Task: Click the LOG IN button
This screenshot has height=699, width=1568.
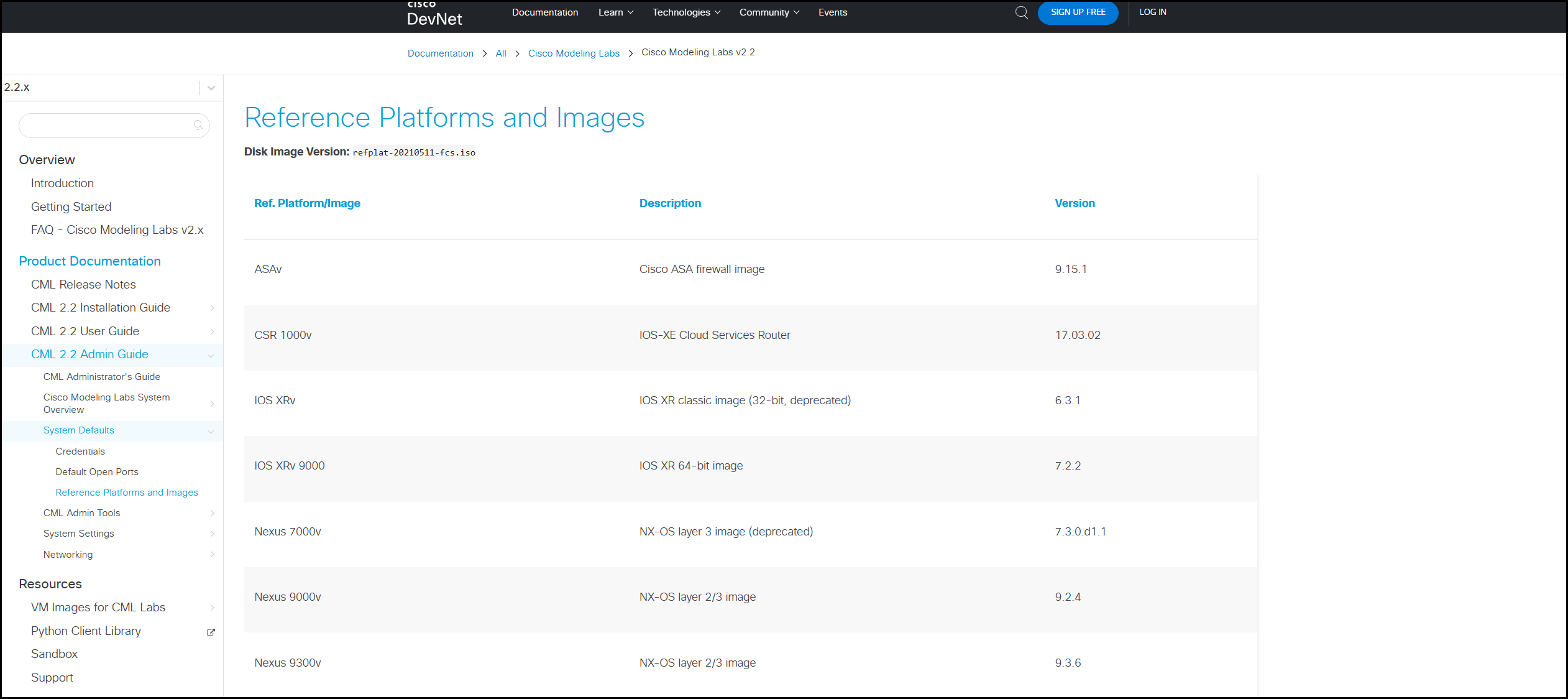Action: [x=1152, y=12]
